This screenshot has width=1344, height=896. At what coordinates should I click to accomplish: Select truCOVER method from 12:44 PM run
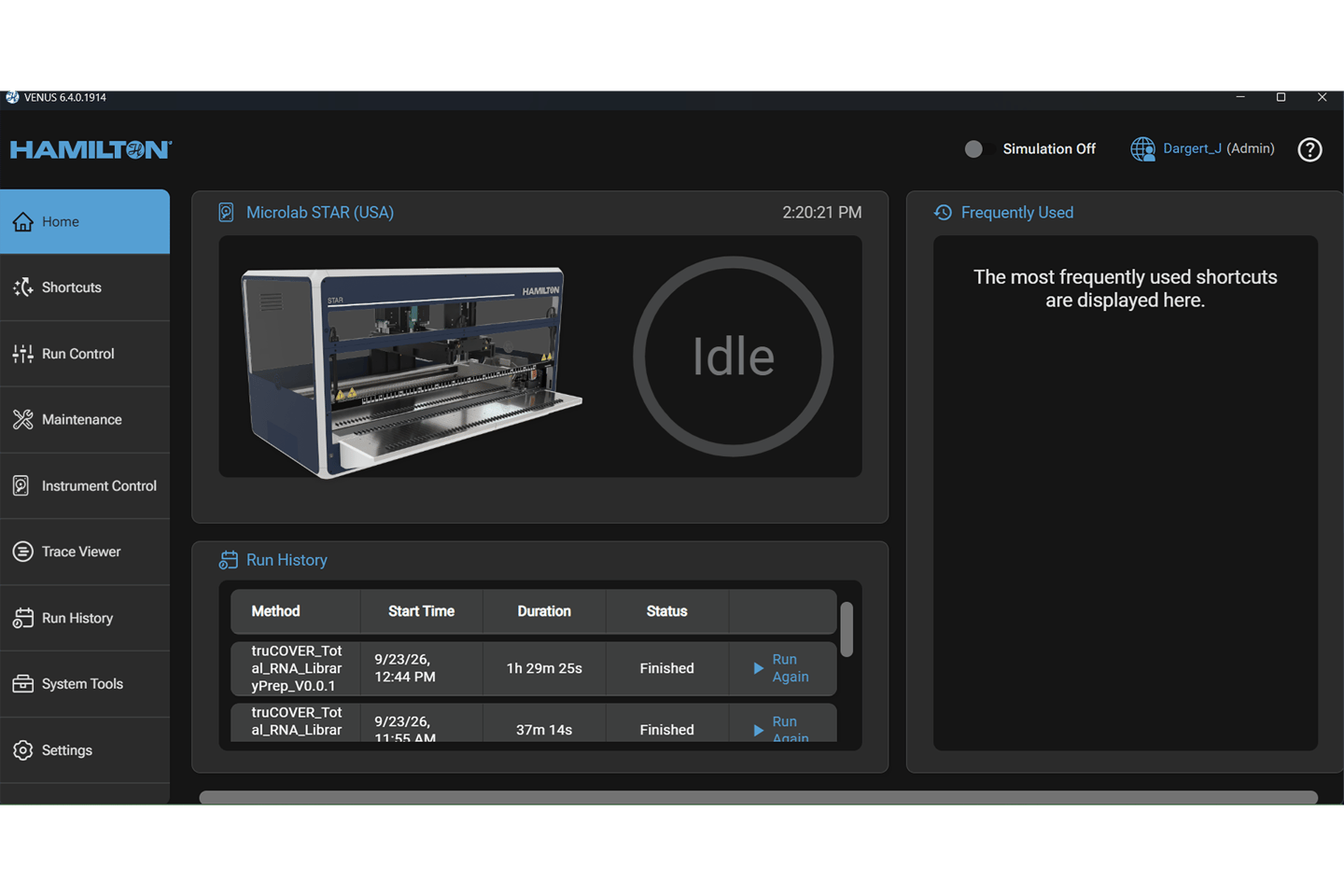(297, 668)
